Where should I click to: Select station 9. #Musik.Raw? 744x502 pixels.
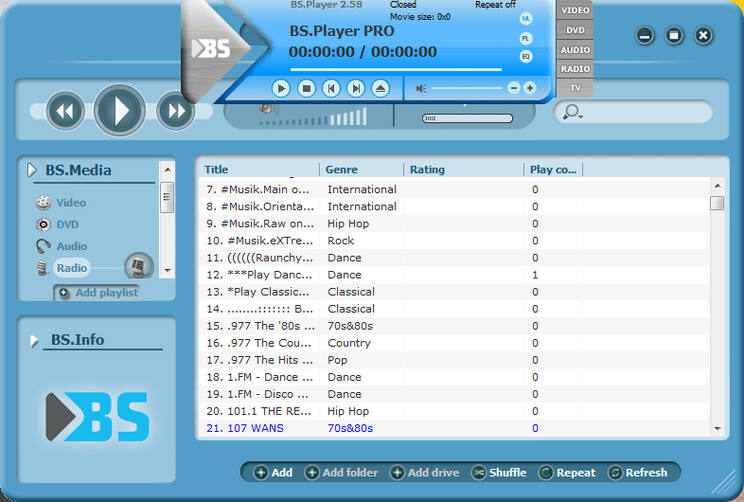pyautogui.click(x=454, y=223)
